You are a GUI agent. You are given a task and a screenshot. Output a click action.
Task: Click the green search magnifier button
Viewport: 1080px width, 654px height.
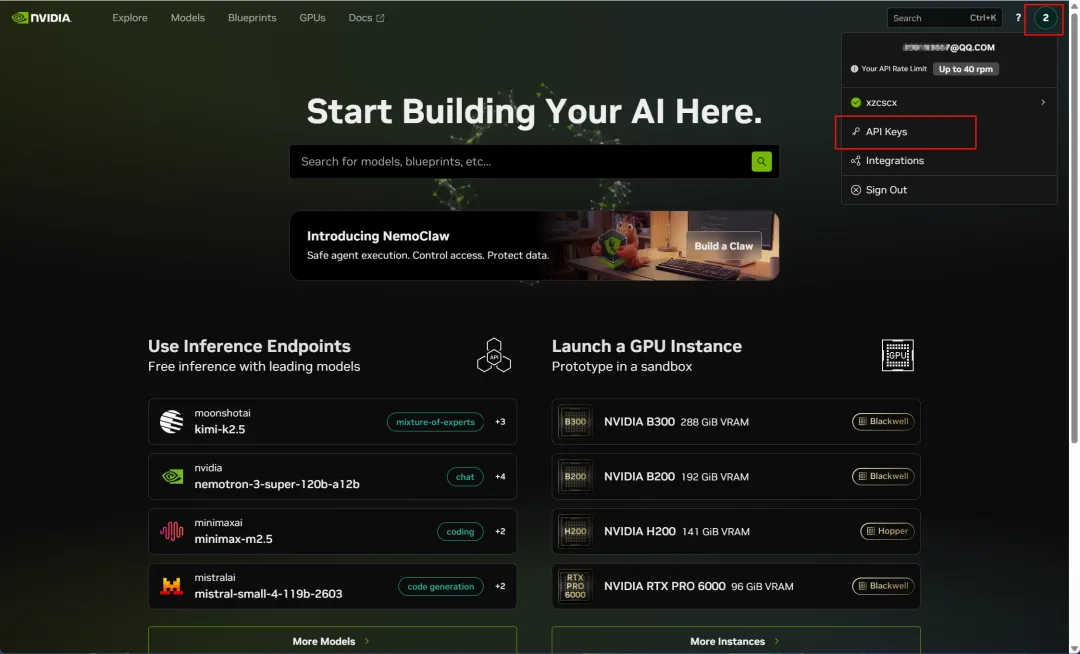(x=761, y=161)
